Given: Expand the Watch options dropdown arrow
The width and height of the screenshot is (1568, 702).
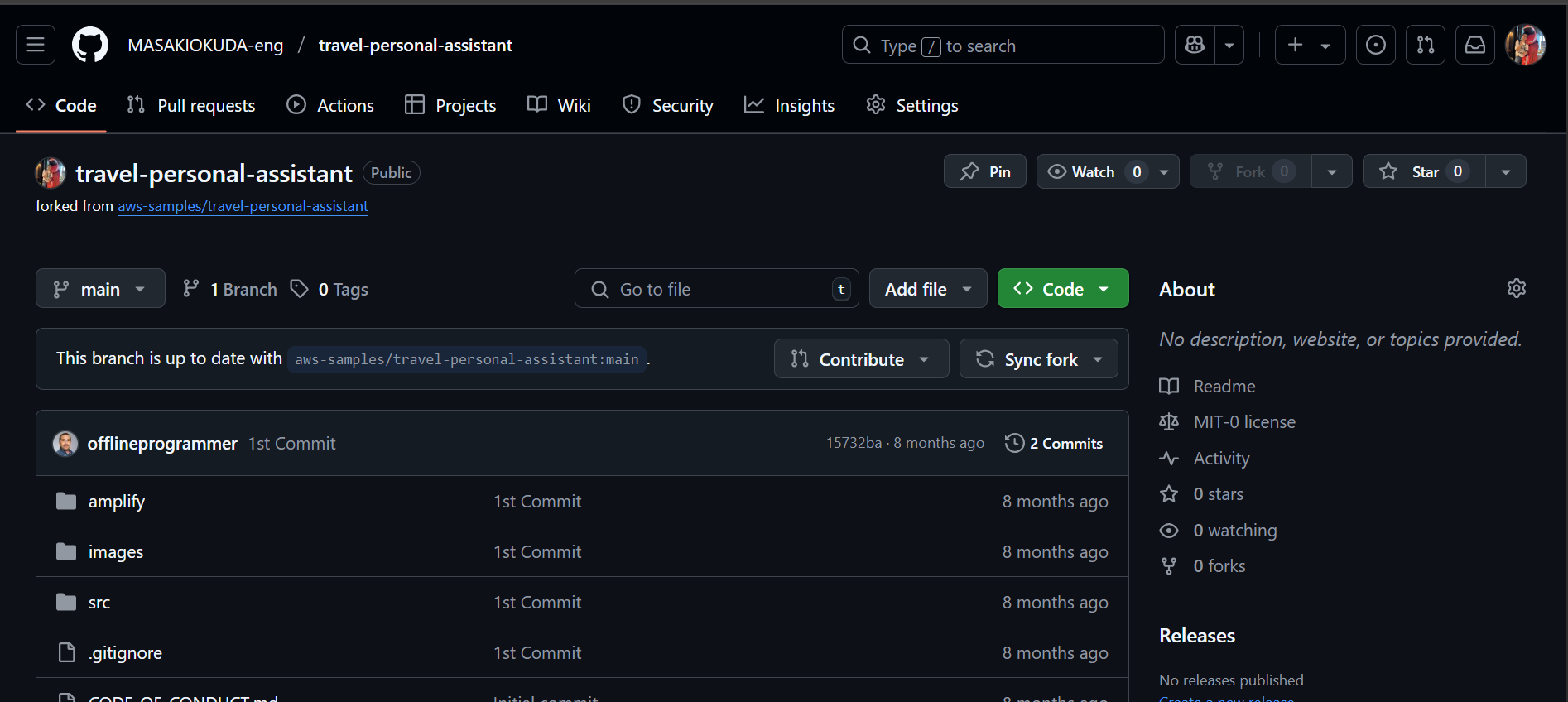Looking at the screenshot, I should coord(1164,171).
